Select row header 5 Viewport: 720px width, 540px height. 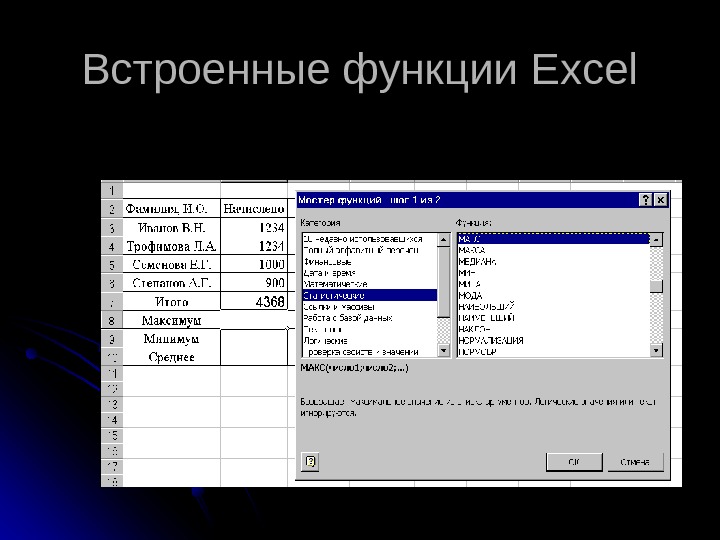pyautogui.click(x=112, y=264)
